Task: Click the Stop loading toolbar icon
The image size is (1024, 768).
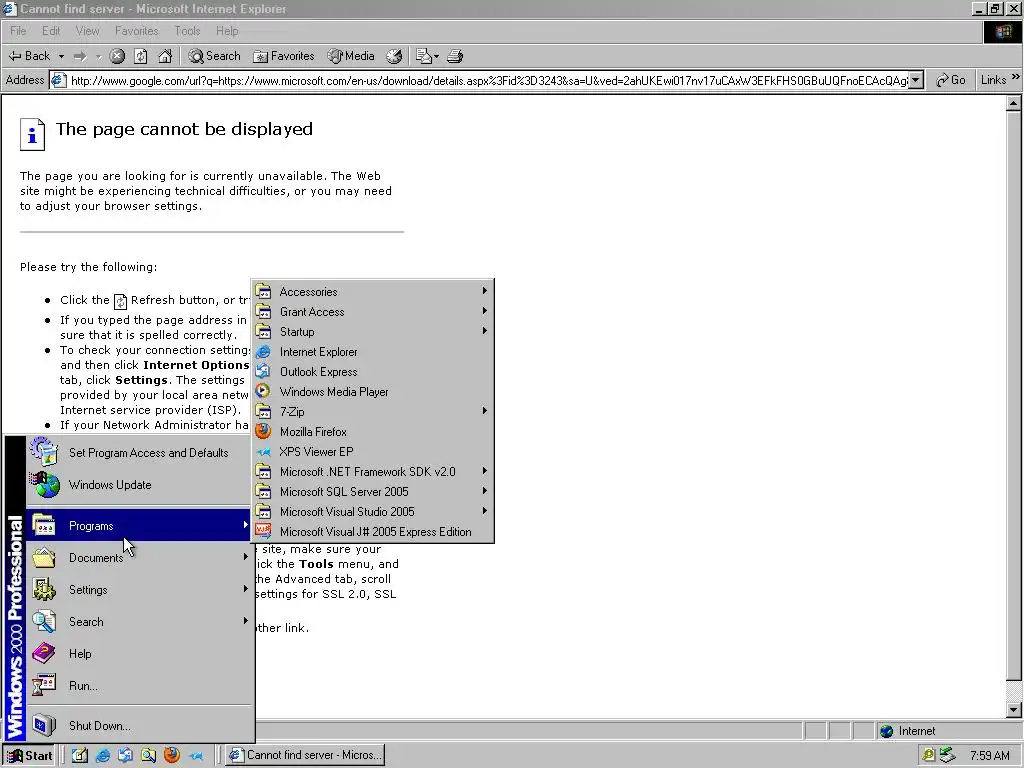Action: click(x=117, y=56)
